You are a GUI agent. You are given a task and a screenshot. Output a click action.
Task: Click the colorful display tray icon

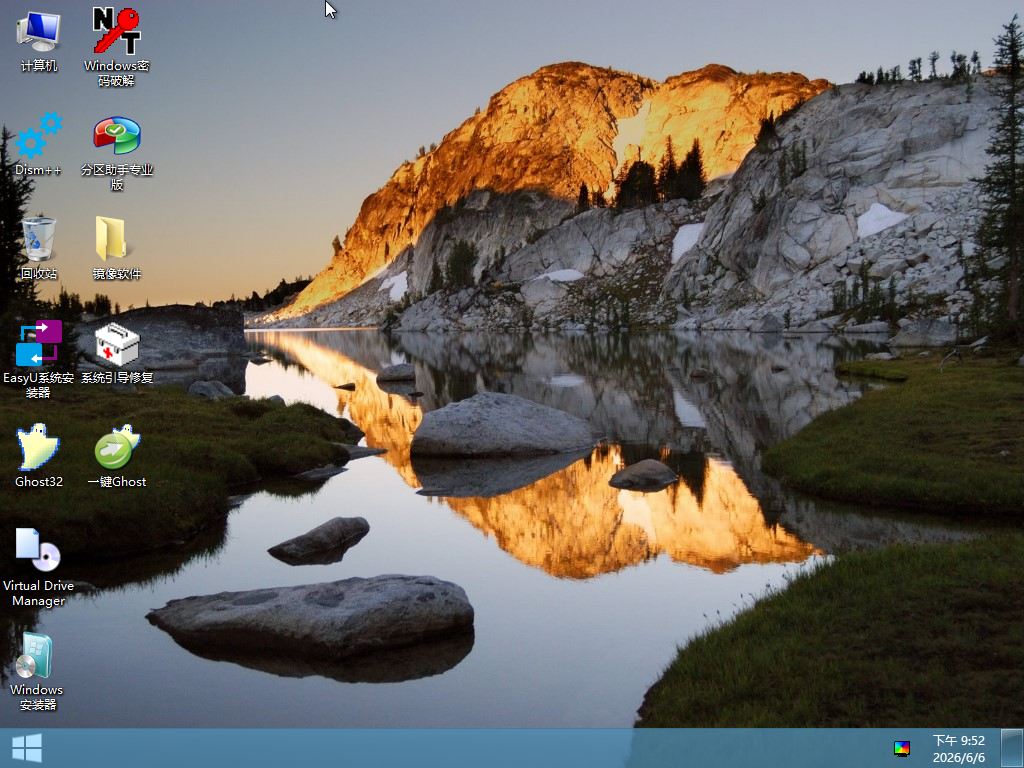click(x=902, y=748)
